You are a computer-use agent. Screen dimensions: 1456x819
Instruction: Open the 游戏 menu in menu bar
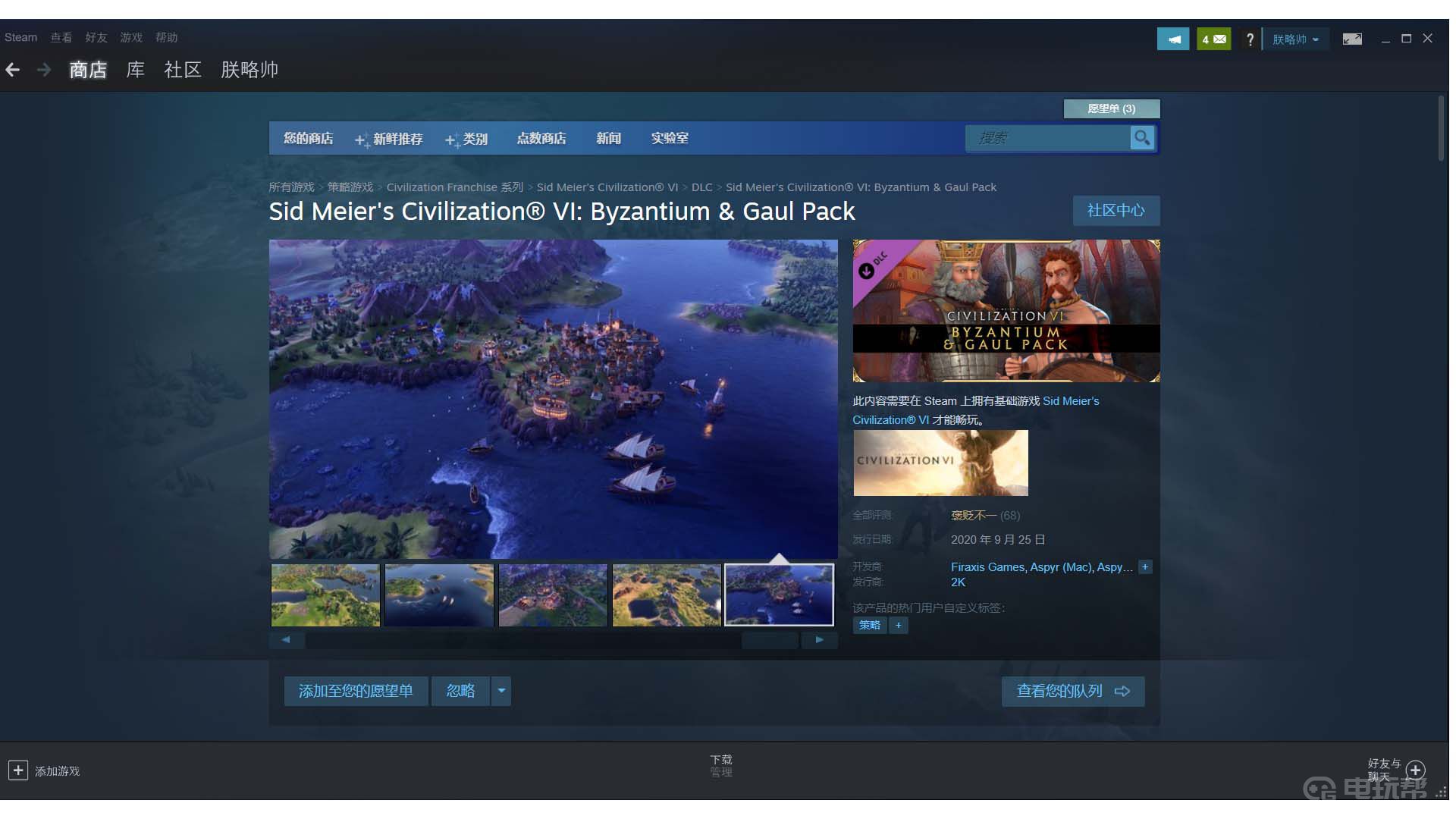130,37
